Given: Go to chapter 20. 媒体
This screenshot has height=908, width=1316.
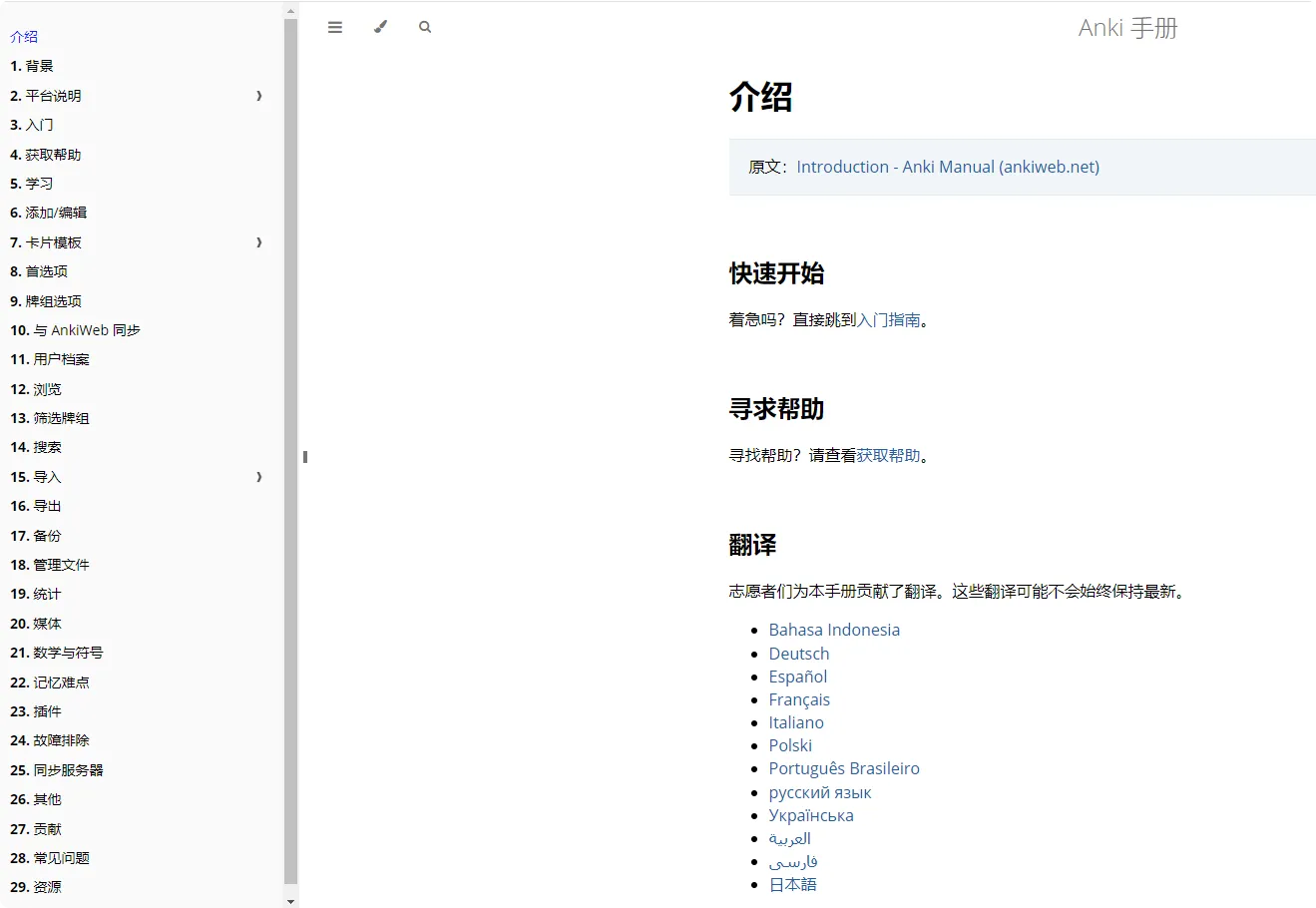Looking at the screenshot, I should (x=36, y=624).
